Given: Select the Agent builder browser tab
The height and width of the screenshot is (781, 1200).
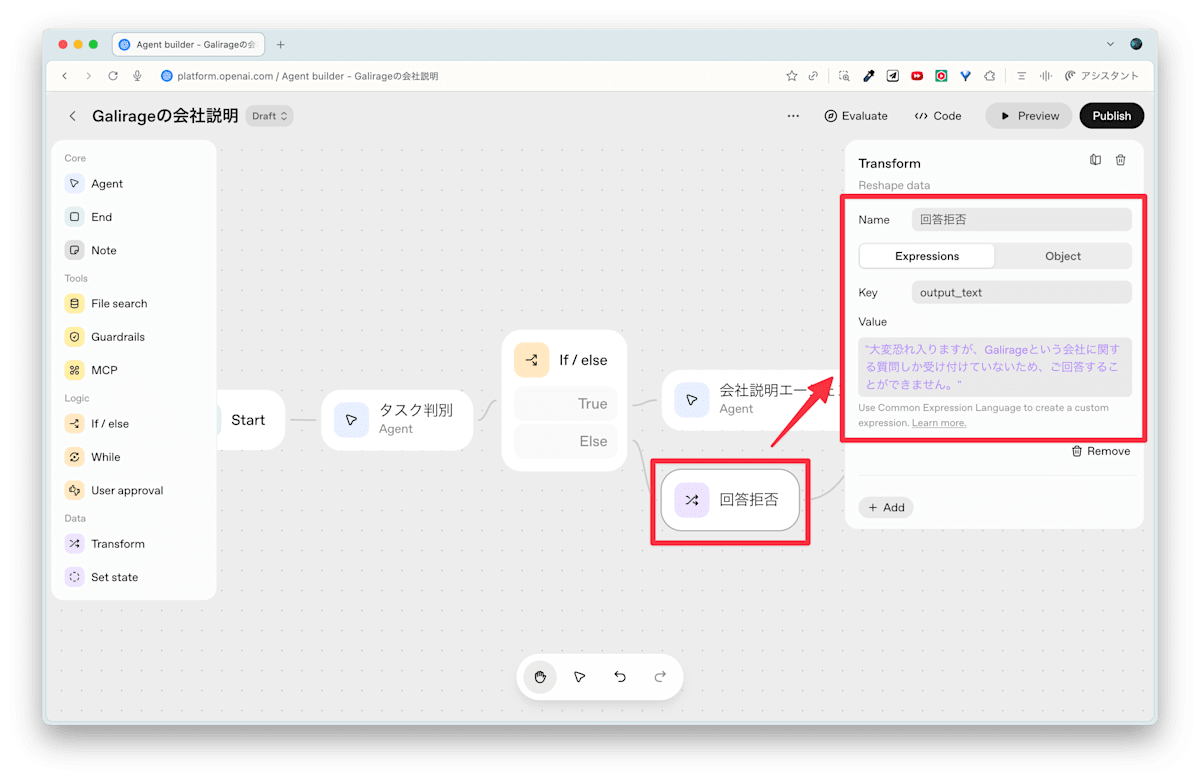Looking at the screenshot, I should 190,44.
